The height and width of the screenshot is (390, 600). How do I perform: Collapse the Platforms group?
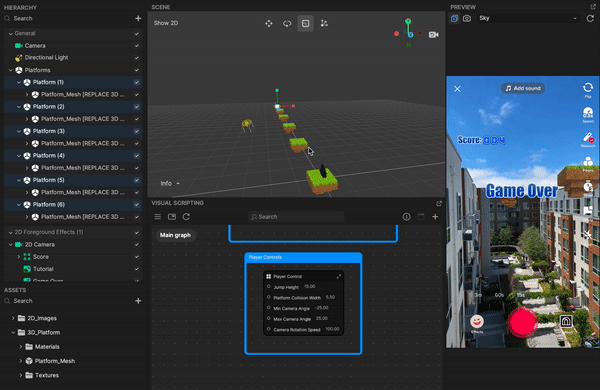point(10,70)
